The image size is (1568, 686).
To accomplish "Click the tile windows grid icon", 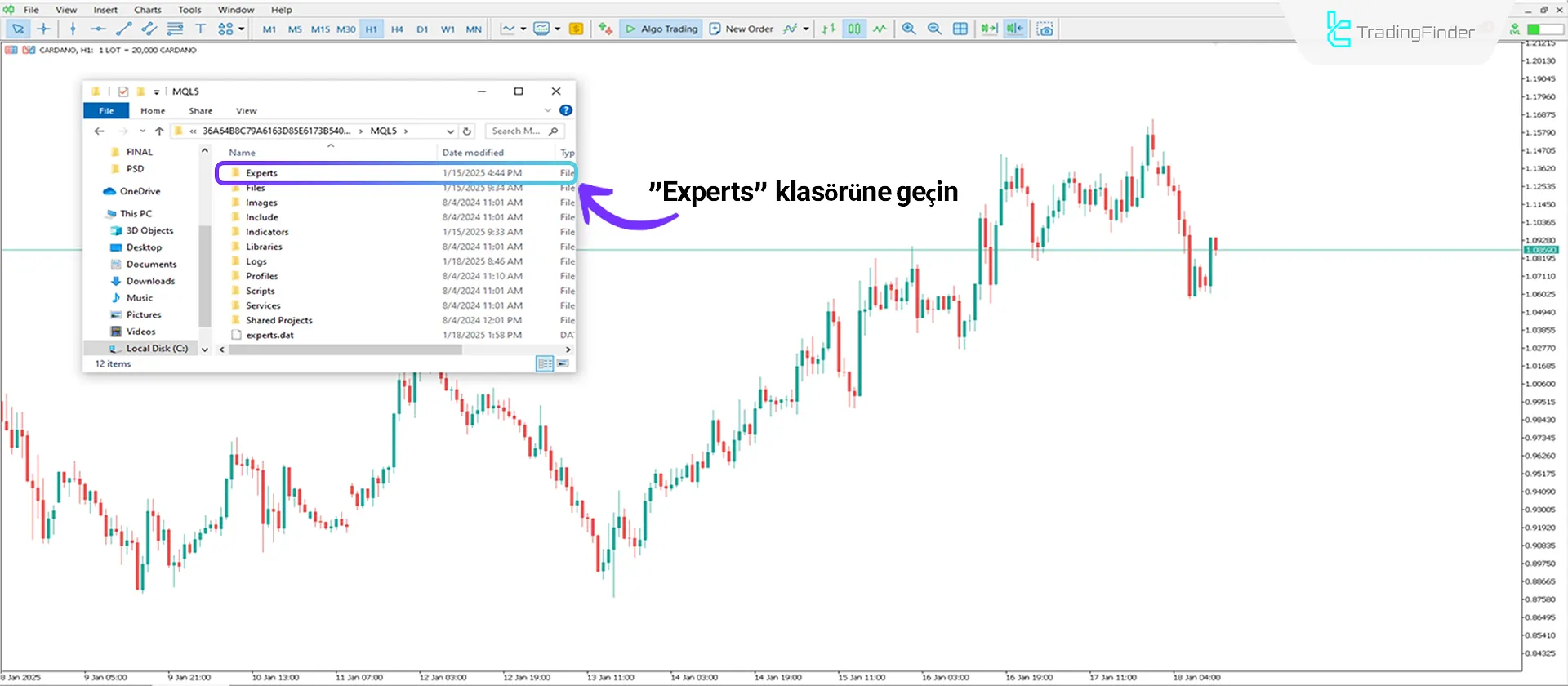I will click(960, 29).
